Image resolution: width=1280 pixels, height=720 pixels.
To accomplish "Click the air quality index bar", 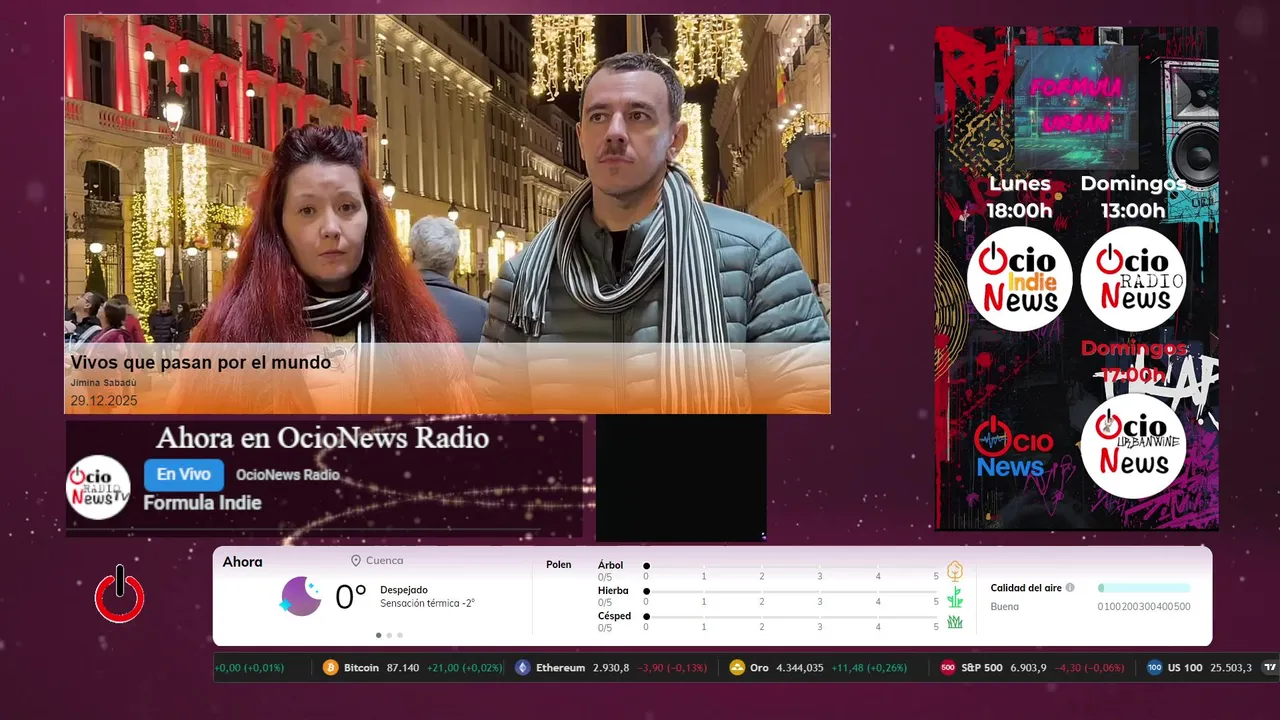I will point(1144,588).
